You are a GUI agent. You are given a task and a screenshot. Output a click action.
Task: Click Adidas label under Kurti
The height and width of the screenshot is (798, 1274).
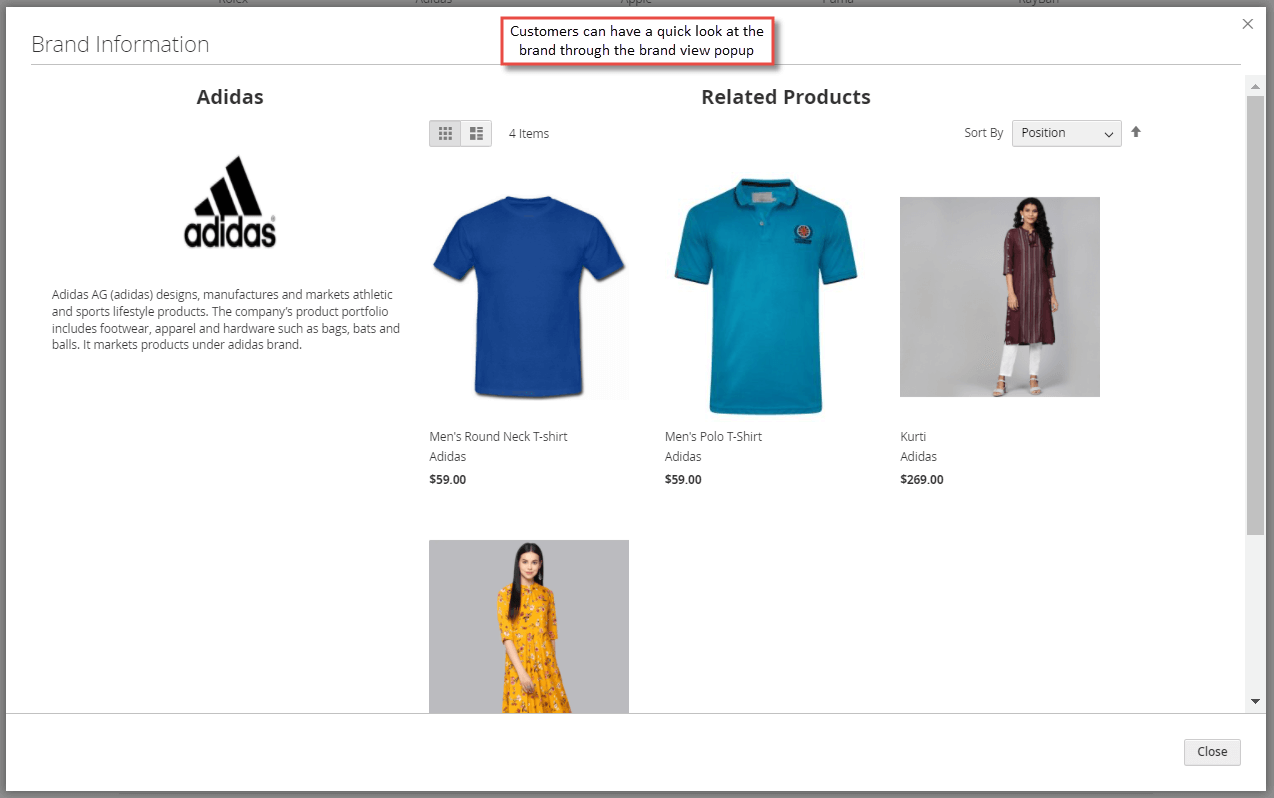point(918,456)
